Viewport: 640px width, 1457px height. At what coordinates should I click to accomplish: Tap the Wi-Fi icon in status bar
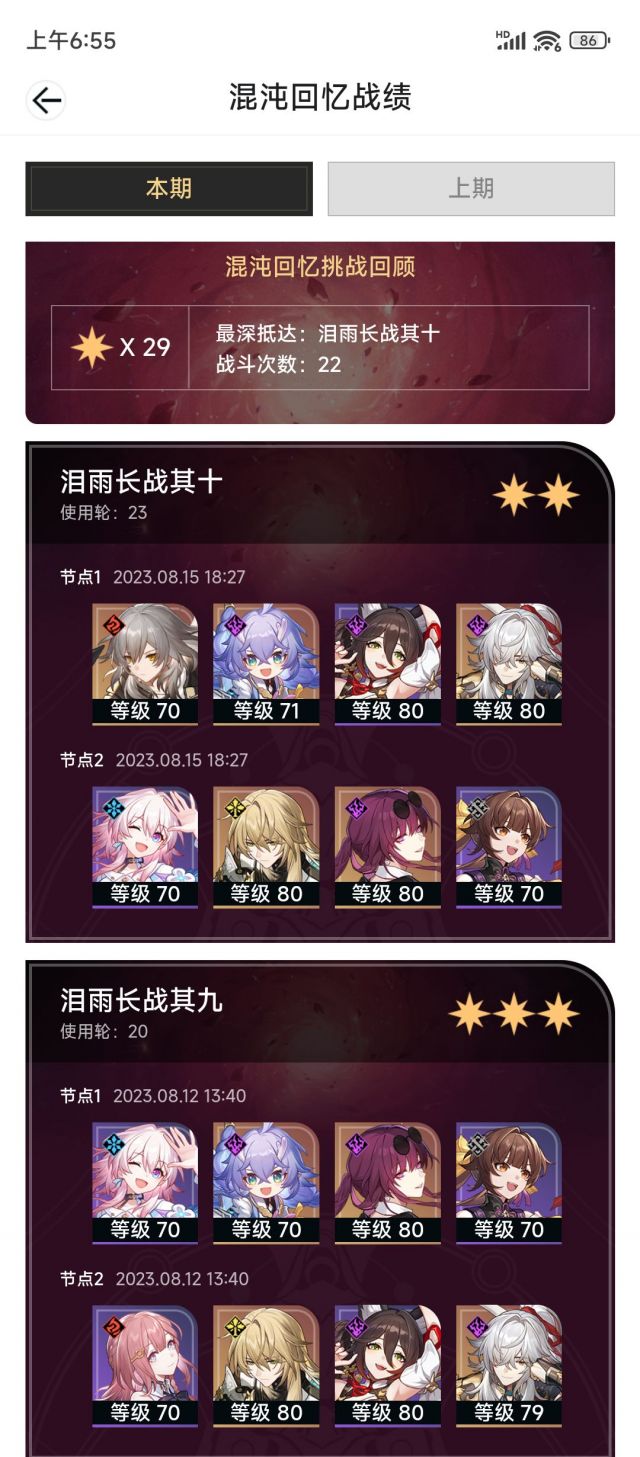[547, 41]
